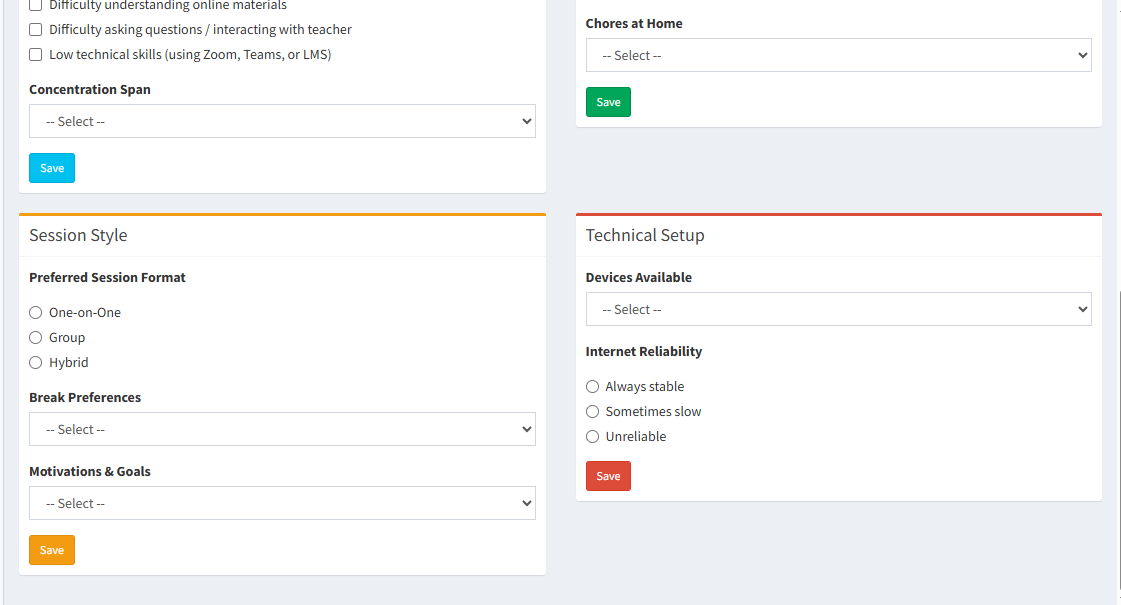Enable 'Difficulty asking questions / interacting with teacher'
The height and width of the screenshot is (605, 1121).
(x=36, y=30)
